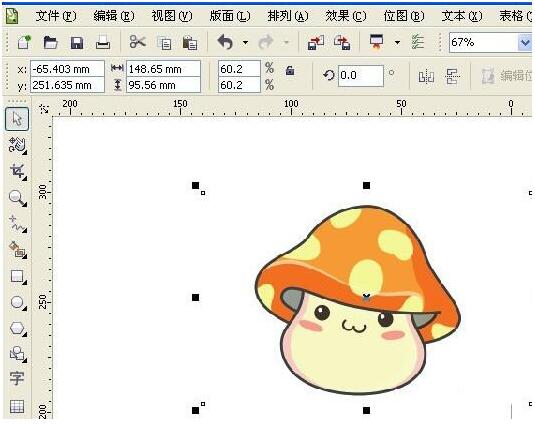Open the 位图(B) menu
535x425 pixels.
[x=404, y=16]
